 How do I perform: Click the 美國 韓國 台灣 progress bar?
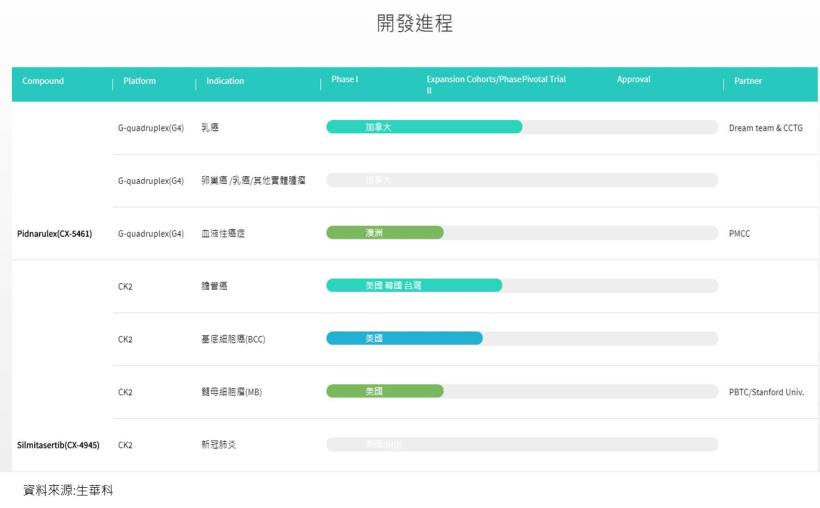coord(414,285)
